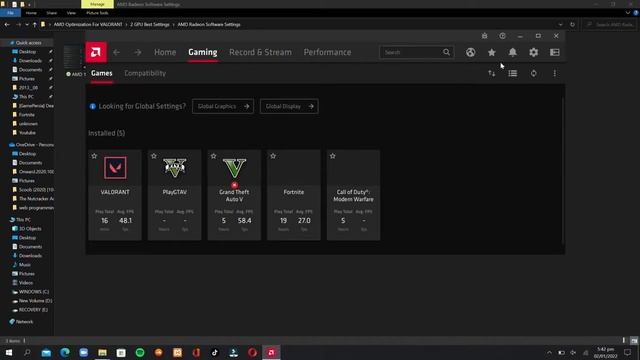Screen dimensions: 640x360
Task: Favorite Call of Duty Modern Warfare star
Action: click(x=333, y=156)
